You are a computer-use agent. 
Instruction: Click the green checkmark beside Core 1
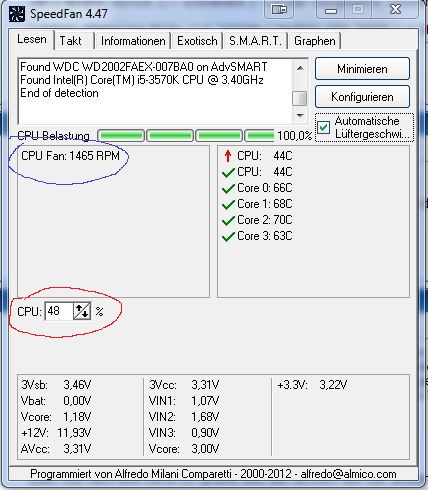click(x=228, y=204)
